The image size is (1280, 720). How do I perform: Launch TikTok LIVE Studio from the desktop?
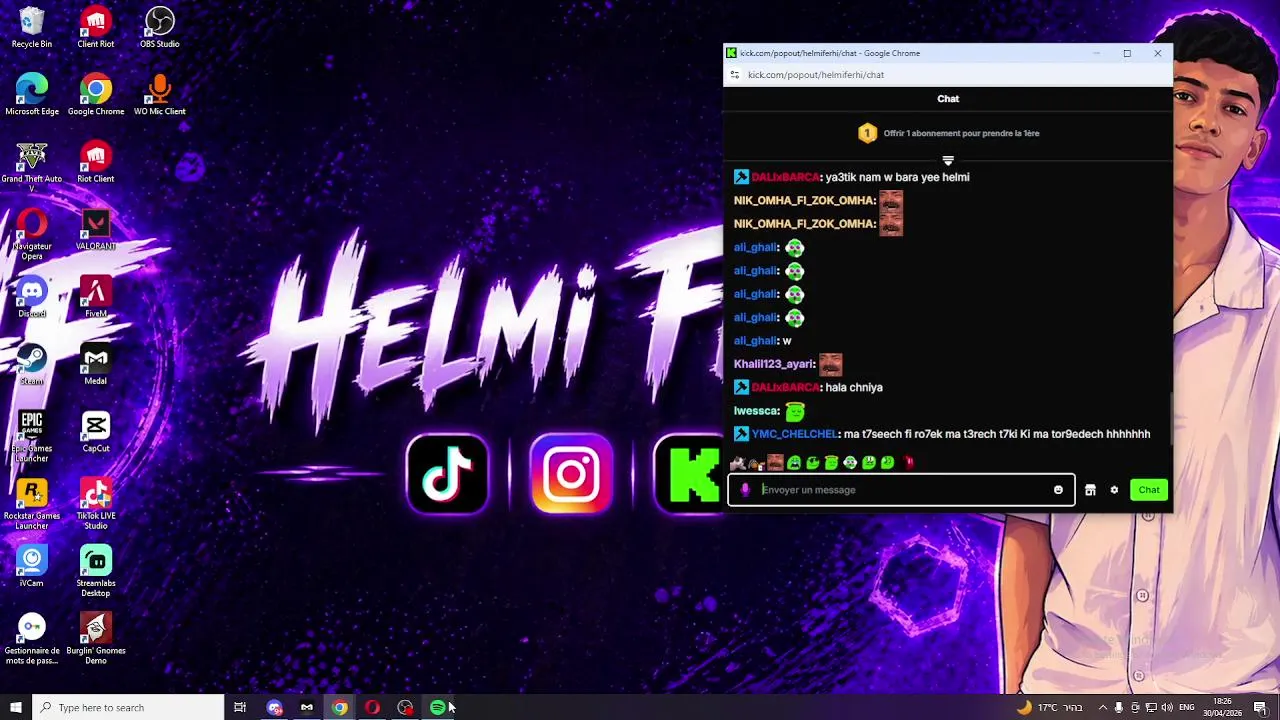[96, 504]
